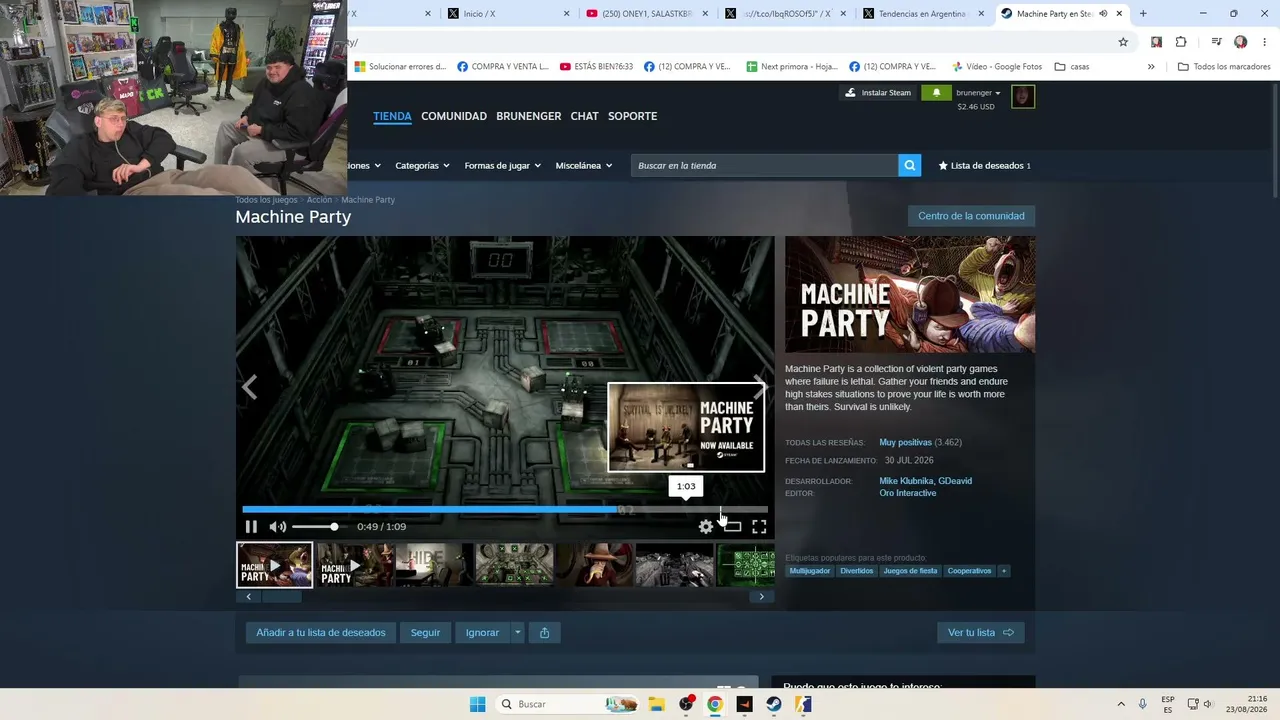Go to the TIENDA section
This screenshot has height=720, width=1280.
click(x=392, y=116)
